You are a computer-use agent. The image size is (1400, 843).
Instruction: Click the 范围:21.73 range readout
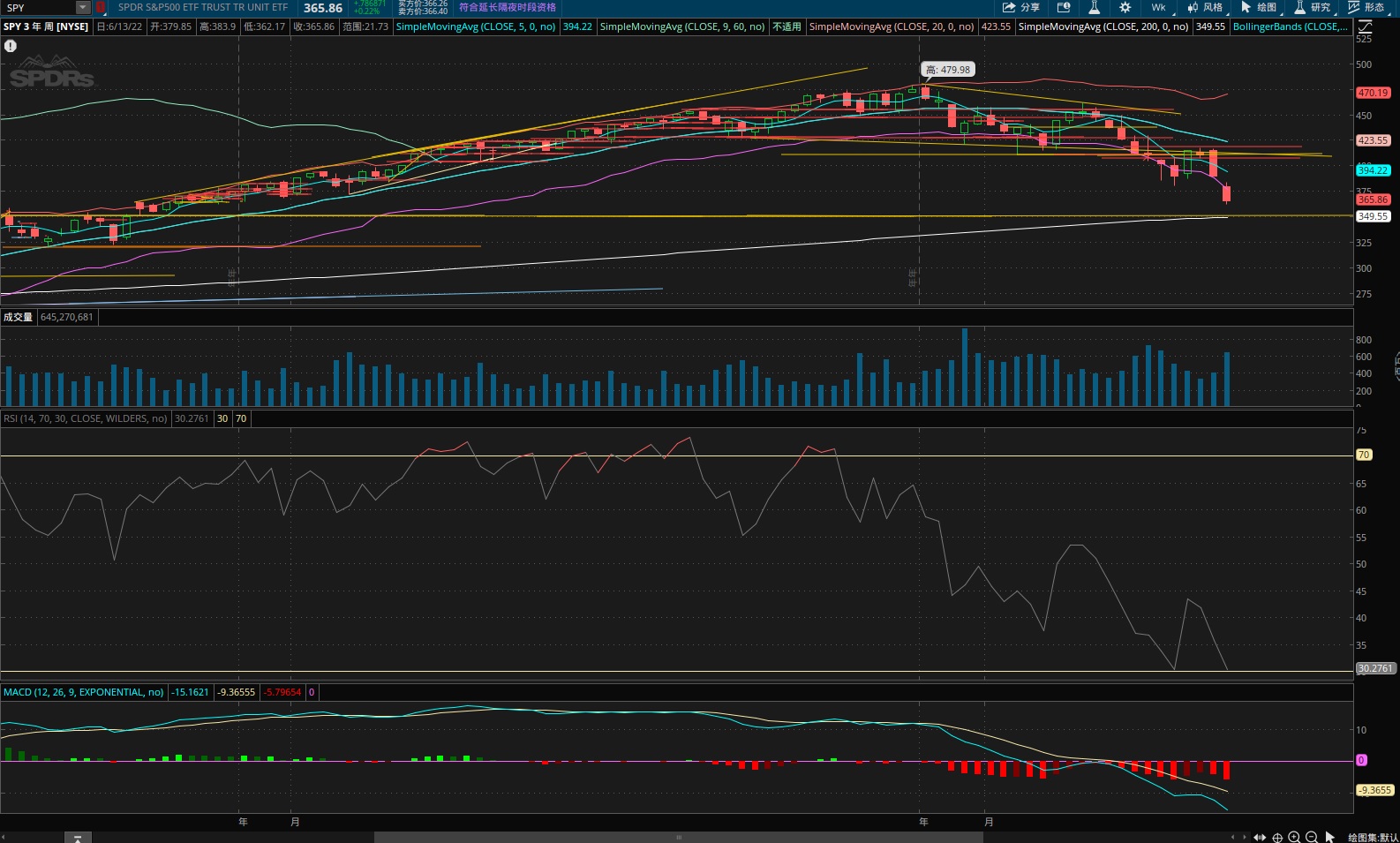[x=365, y=26]
